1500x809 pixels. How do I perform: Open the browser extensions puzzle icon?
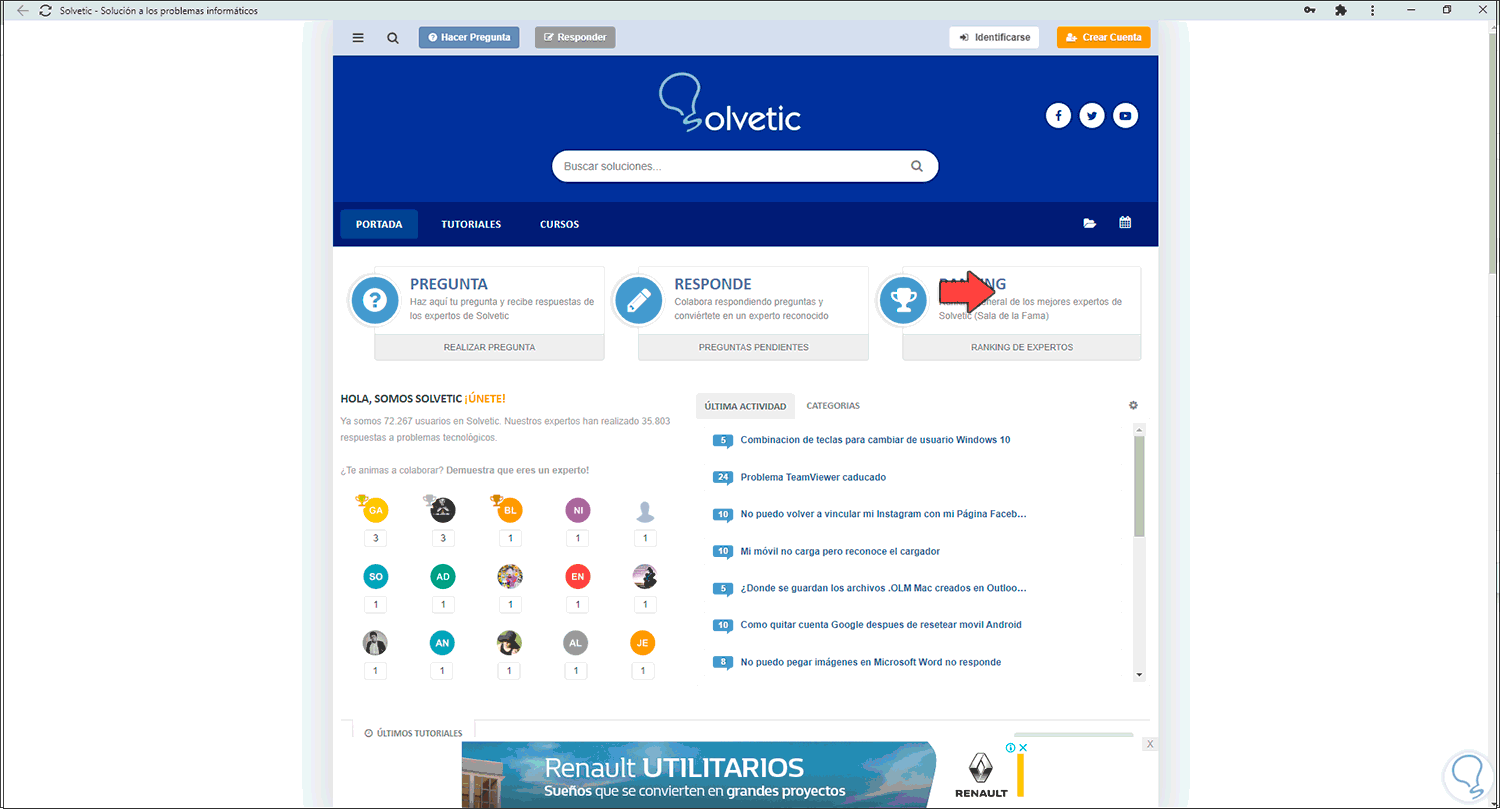pos(1341,10)
